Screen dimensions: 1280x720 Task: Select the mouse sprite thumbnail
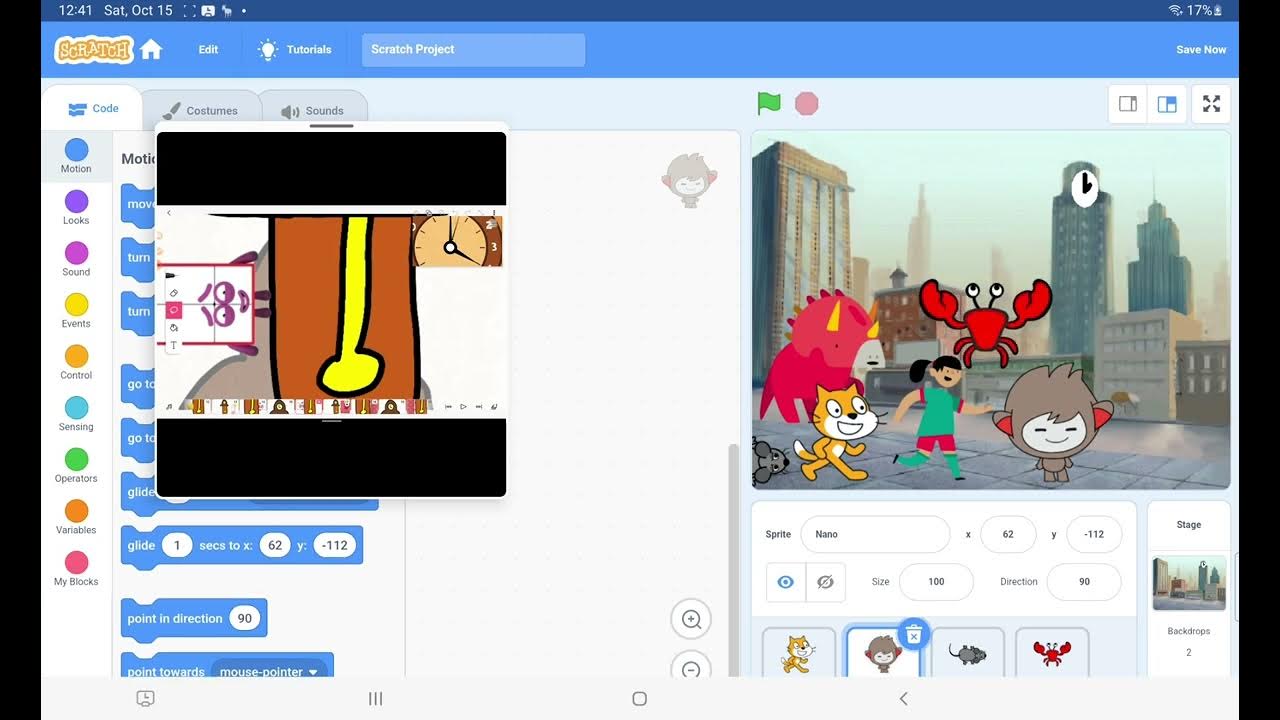point(967,653)
